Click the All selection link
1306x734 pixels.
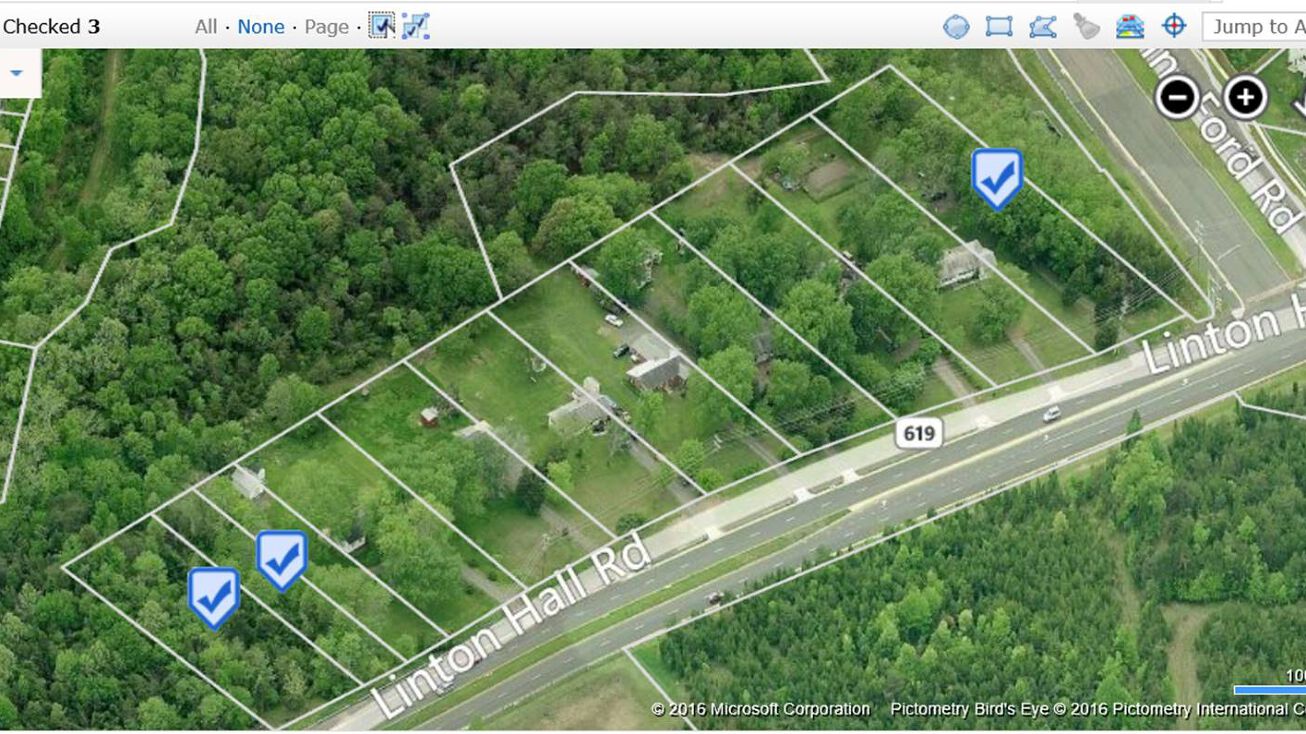point(206,27)
